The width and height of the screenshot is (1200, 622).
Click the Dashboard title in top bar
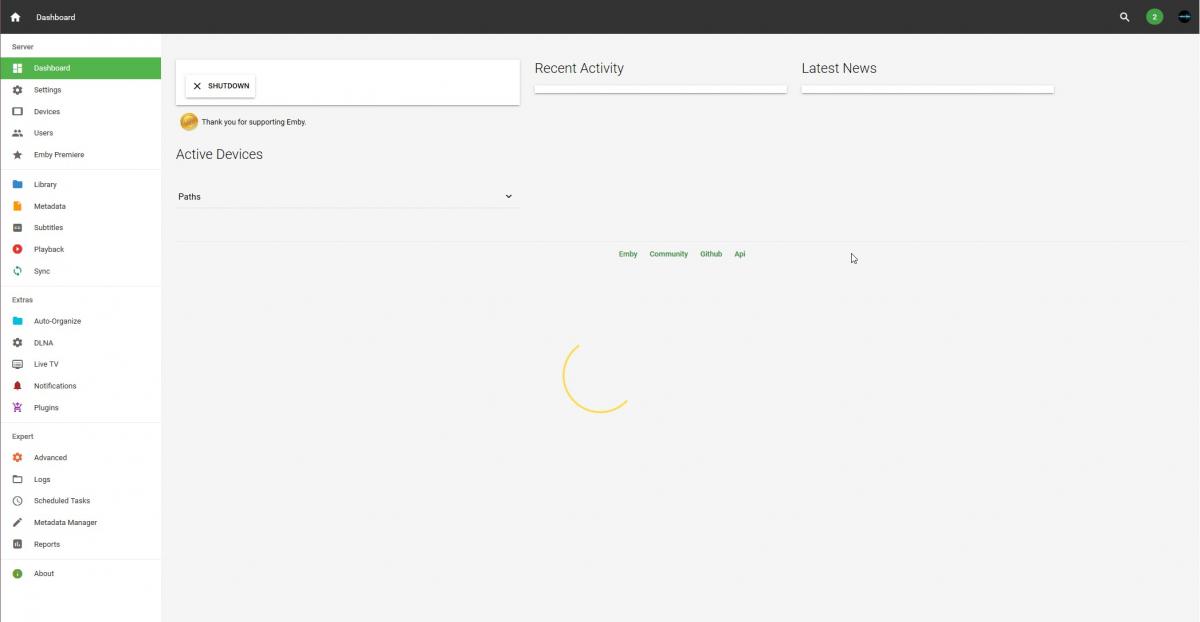coord(55,17)
